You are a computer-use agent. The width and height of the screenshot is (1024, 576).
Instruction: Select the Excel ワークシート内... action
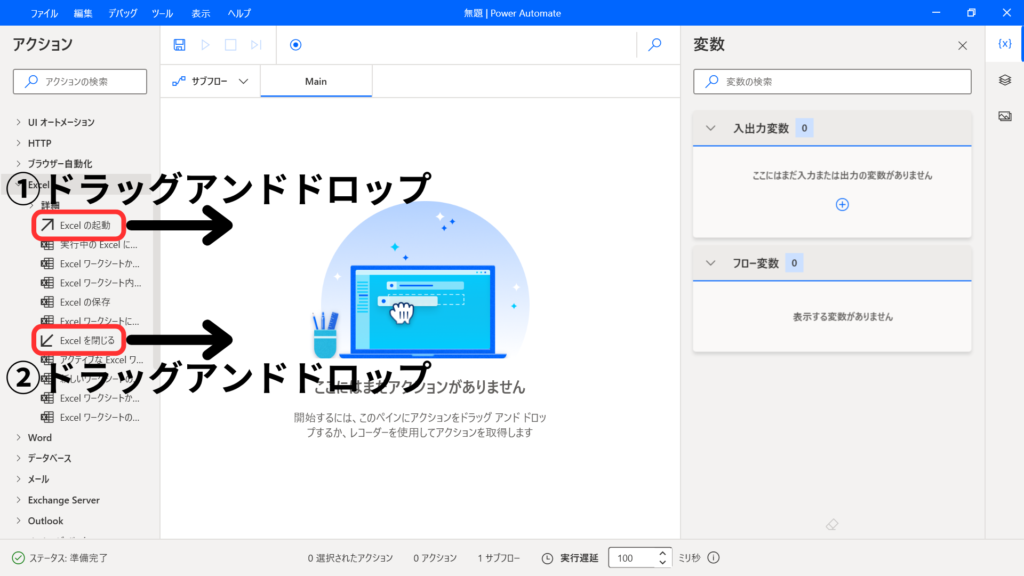[91, 283]
